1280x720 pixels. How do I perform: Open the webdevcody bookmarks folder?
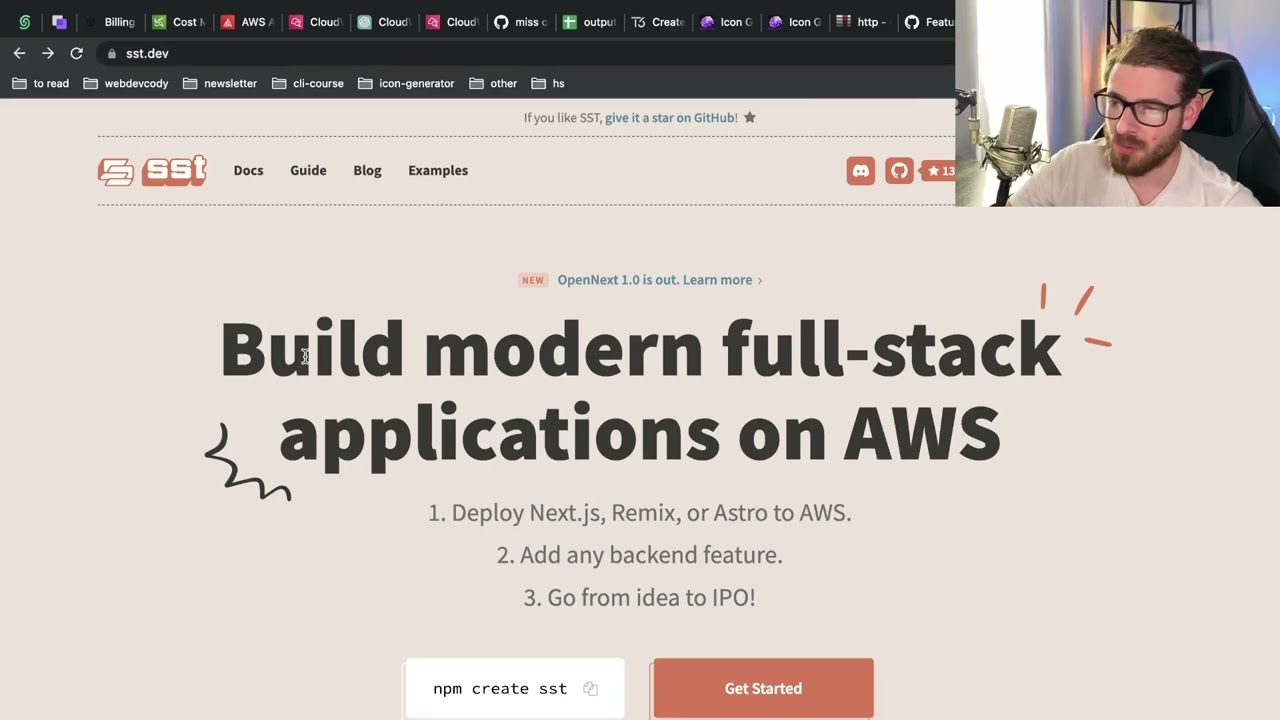pyautogui.click(x=126, y=83)
